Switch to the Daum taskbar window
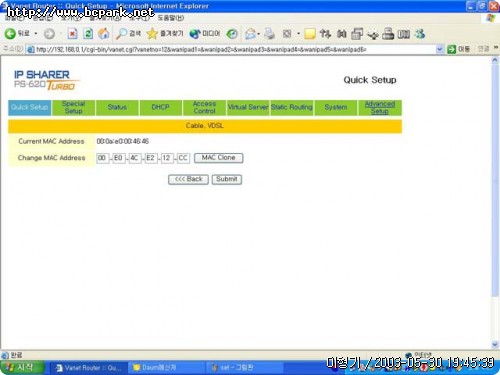Viewport: 500px width, 375px height. (x=167, y=368)
